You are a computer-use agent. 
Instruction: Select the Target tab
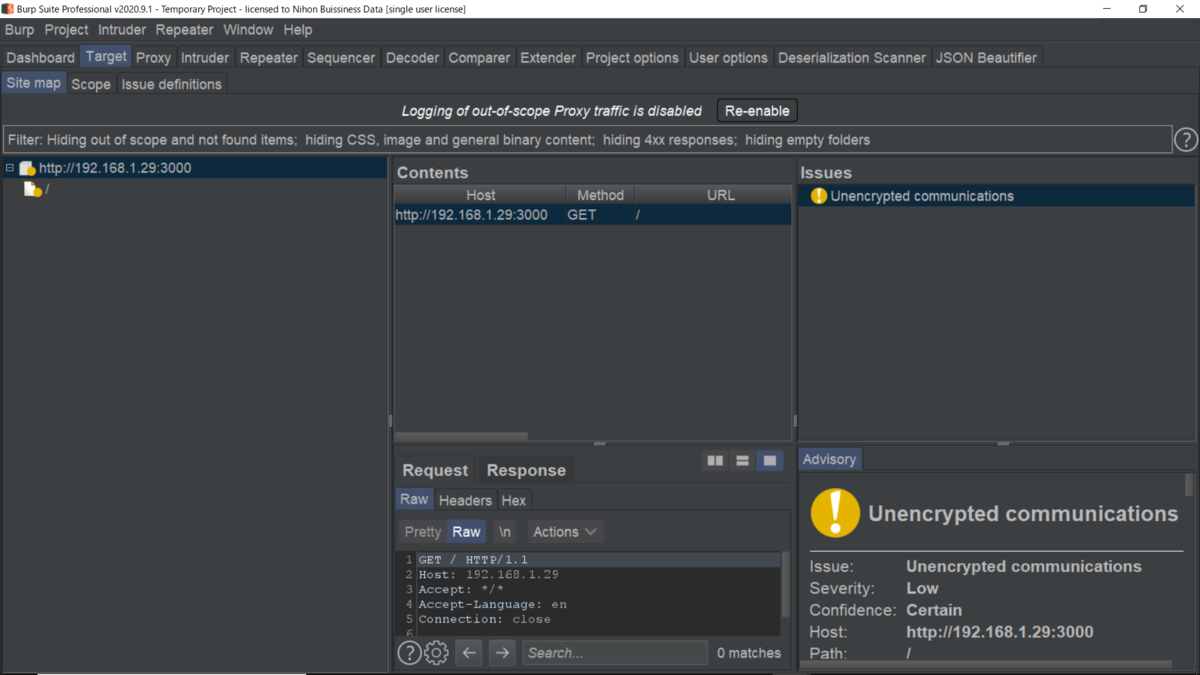coord(106,57)
